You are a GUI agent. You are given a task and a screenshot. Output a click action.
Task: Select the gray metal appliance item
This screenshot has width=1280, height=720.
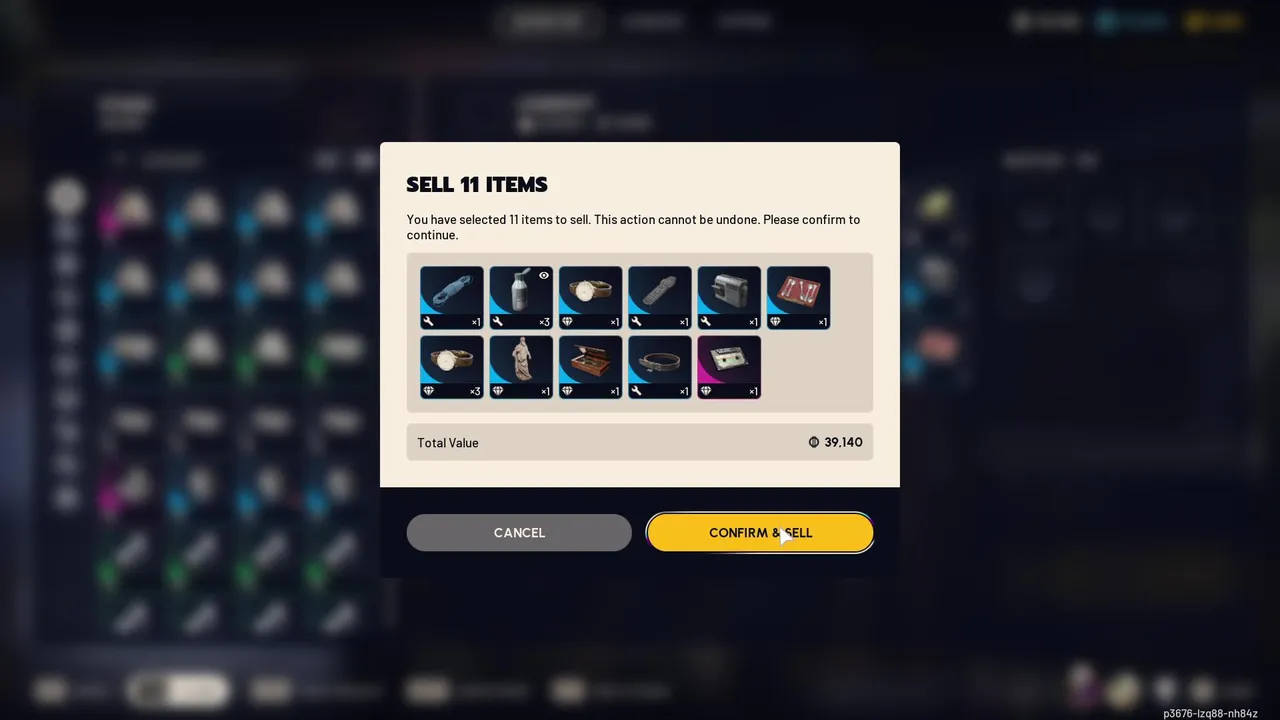[x=729, y=297]
